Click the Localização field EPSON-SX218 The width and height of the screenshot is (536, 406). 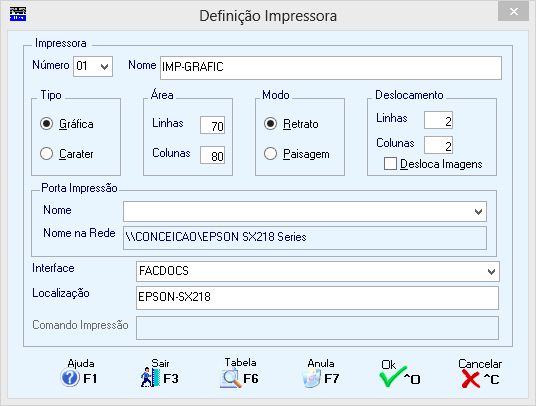click(317, 298)
